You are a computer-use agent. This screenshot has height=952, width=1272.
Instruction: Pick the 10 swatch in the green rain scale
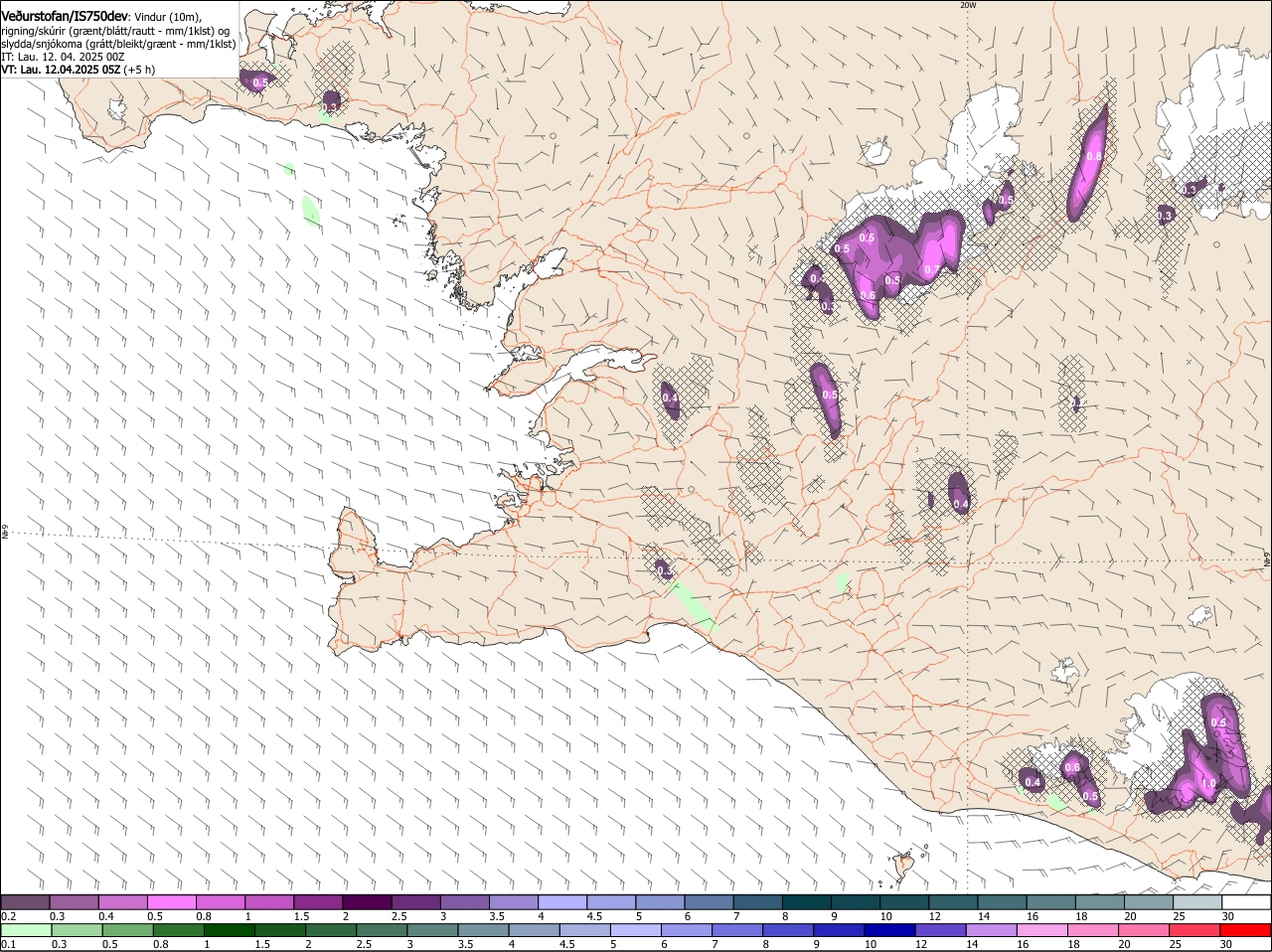889,930
